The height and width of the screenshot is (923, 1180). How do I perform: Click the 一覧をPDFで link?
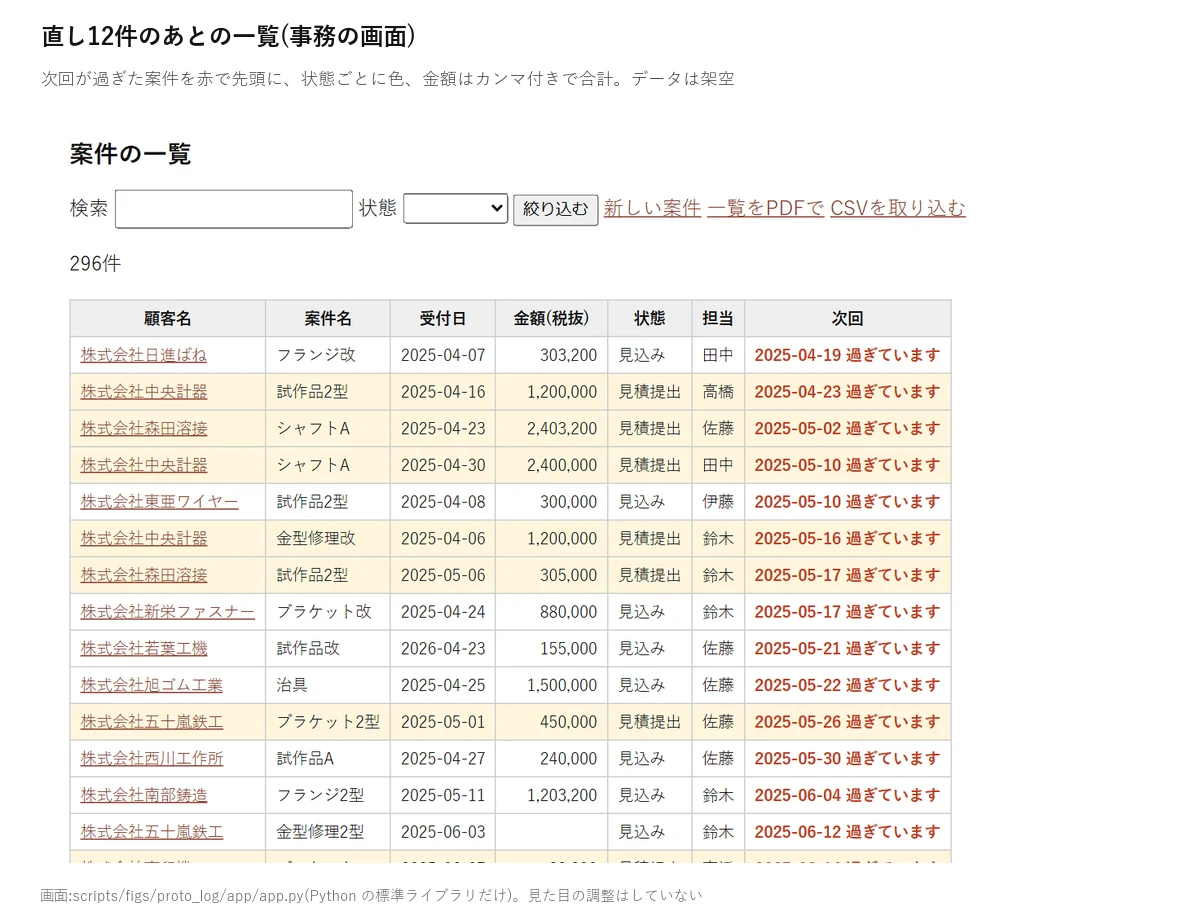(x=765, y=208)
